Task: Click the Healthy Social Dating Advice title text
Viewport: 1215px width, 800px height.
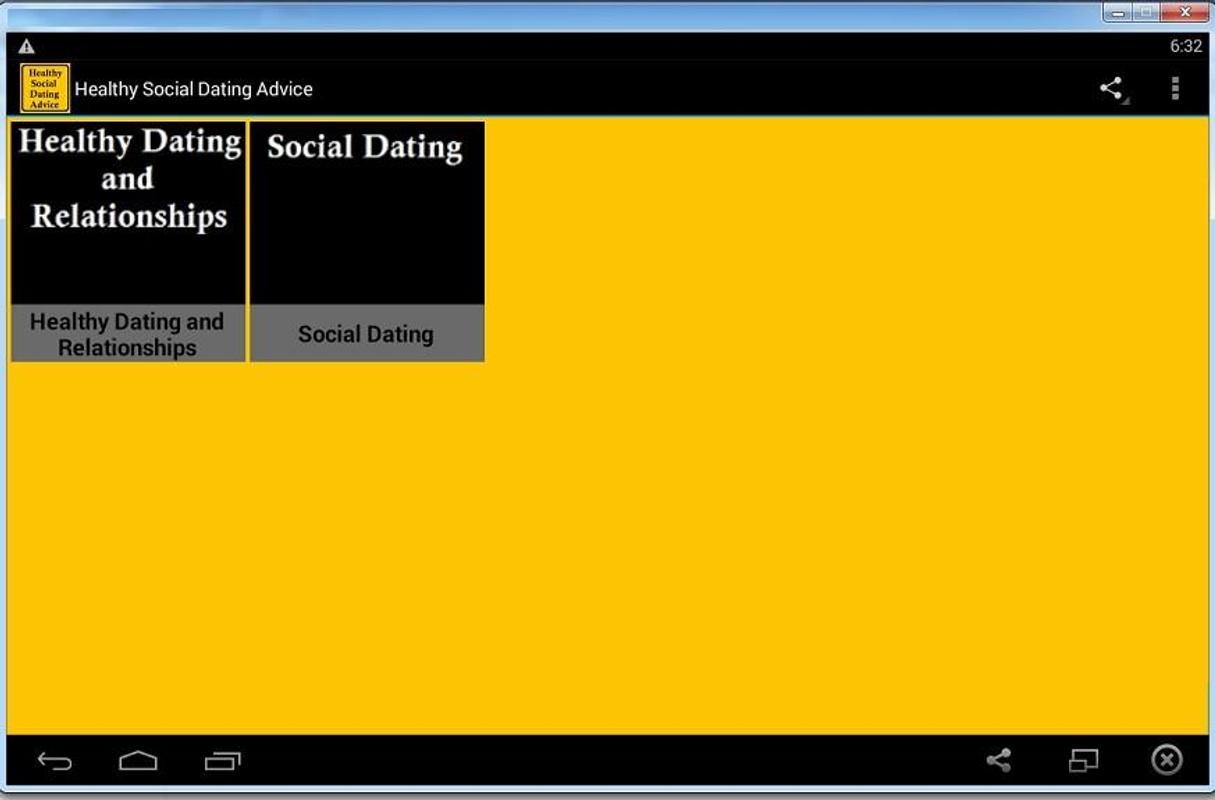Action: click(194, 89)
